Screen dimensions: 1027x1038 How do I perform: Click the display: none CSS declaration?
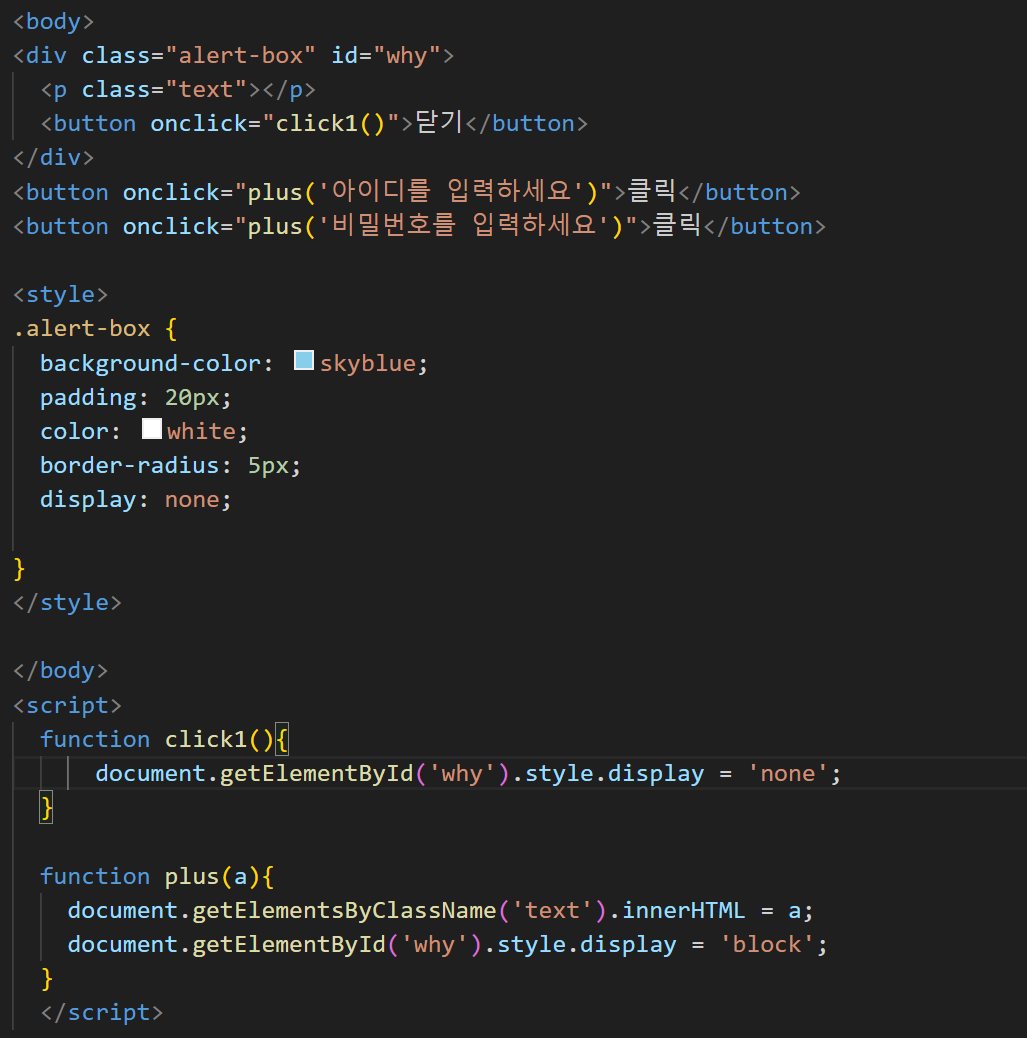pos(136,500)
